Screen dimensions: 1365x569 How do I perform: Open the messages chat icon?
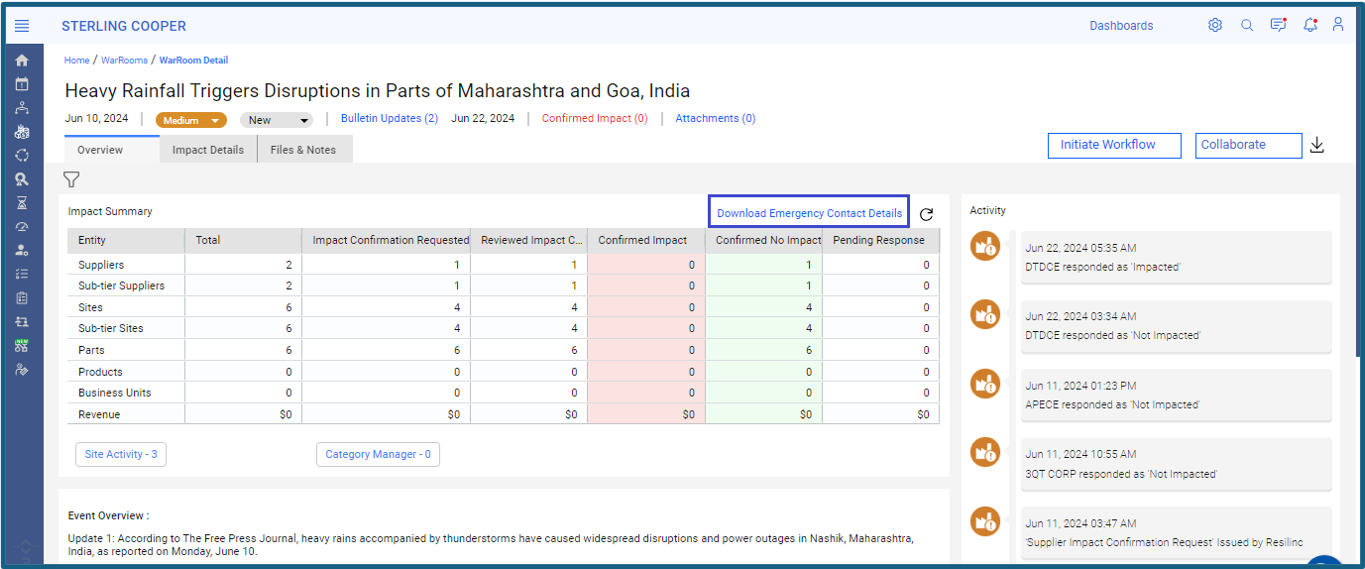1278,25
